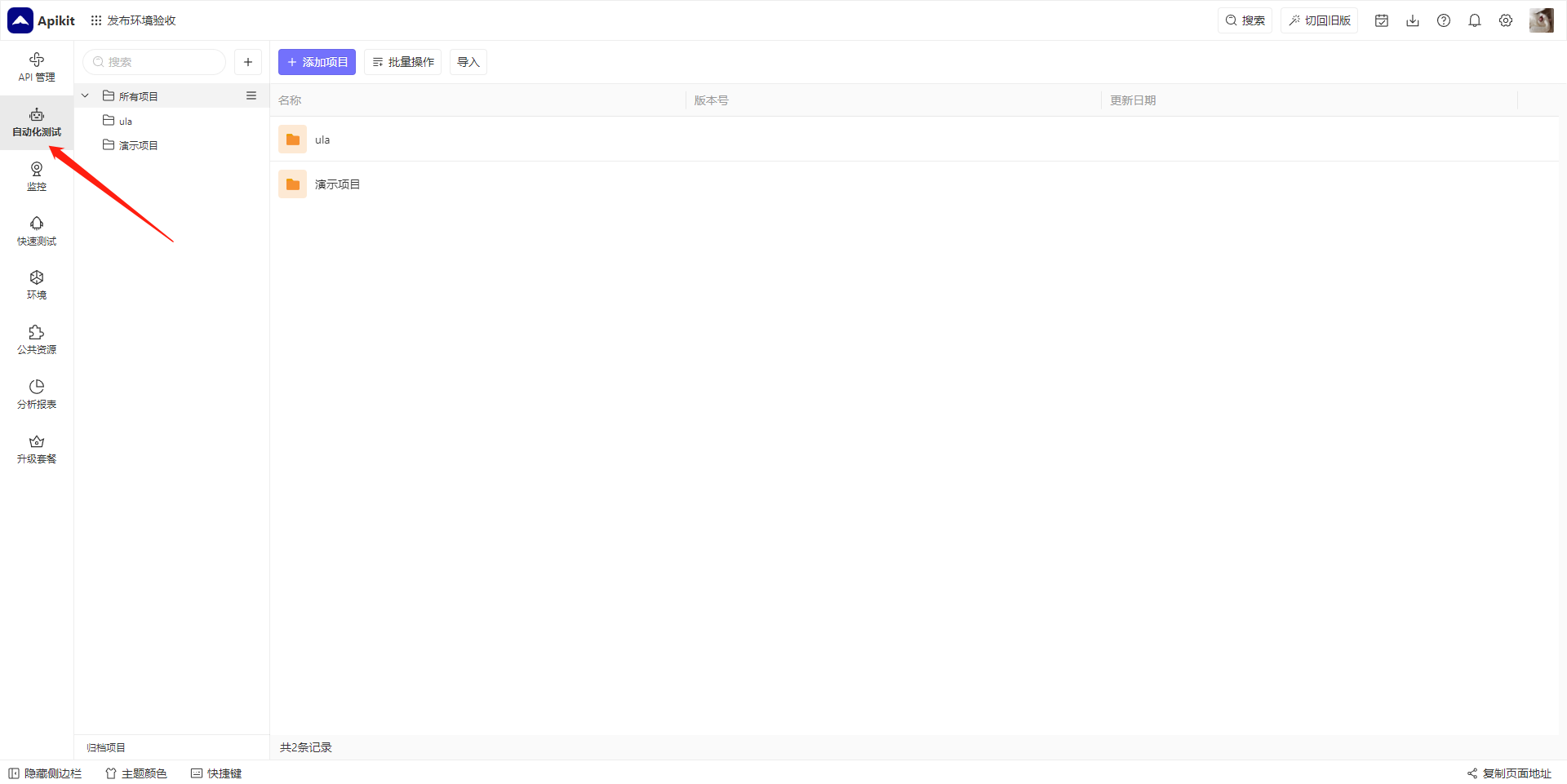Screen dimensions: 1567x784
Task: Open 公共资源 in the sidebar
Action: click(x=37, y=340)
